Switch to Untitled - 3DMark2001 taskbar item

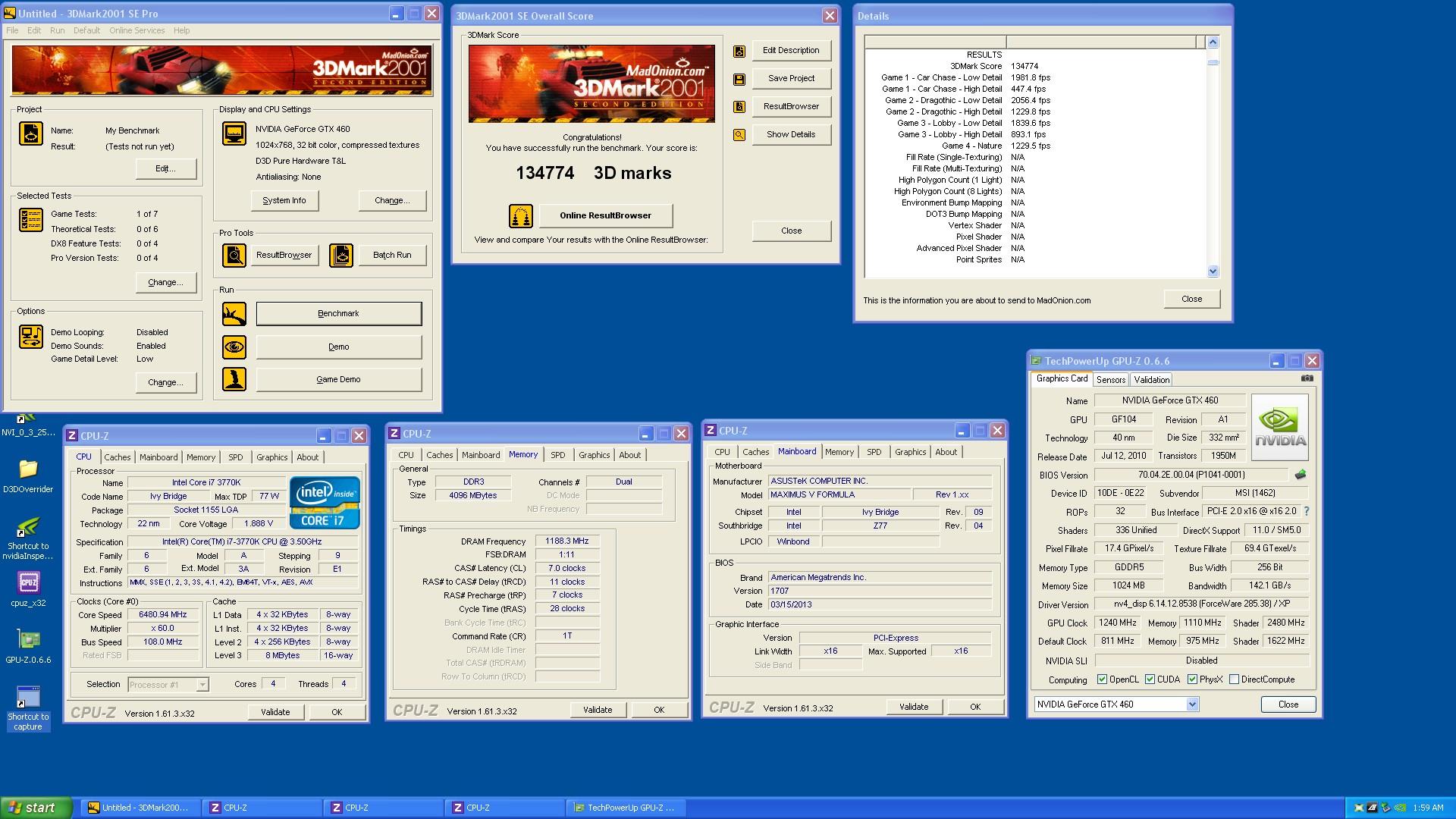[x=142, y=808]
